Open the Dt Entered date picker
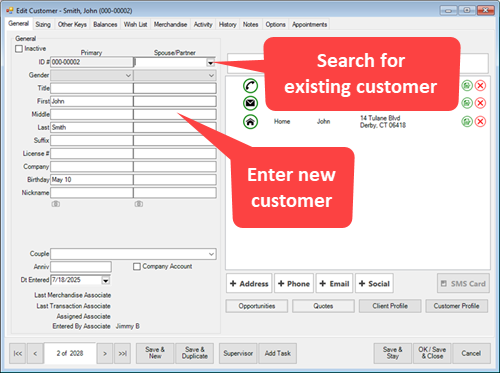The width and height of the screenshot is (500, 374). 106,280
